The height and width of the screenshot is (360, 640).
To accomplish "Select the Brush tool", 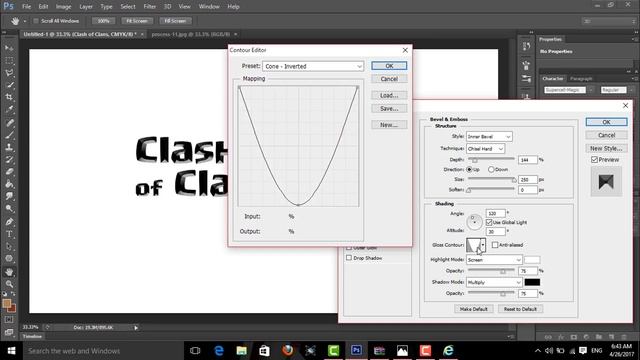I will tap(9, 135).
